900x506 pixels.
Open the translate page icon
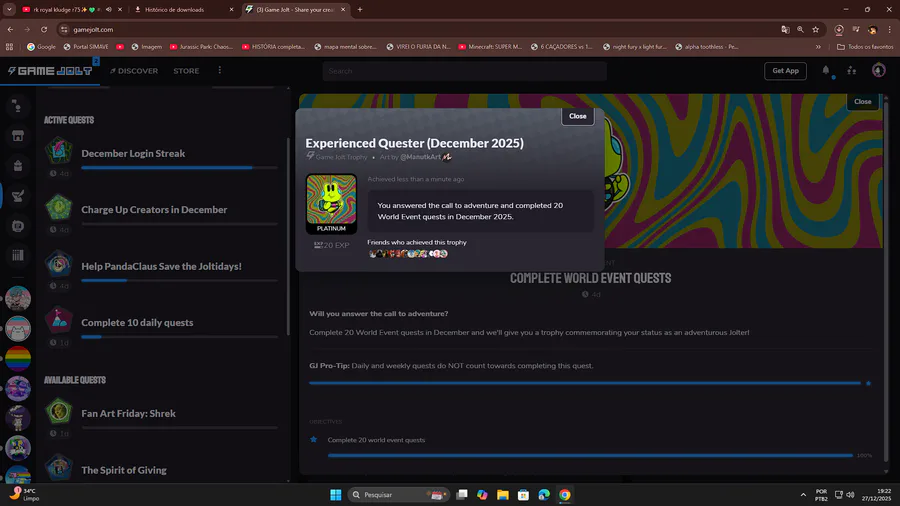[x=785, y=29]
